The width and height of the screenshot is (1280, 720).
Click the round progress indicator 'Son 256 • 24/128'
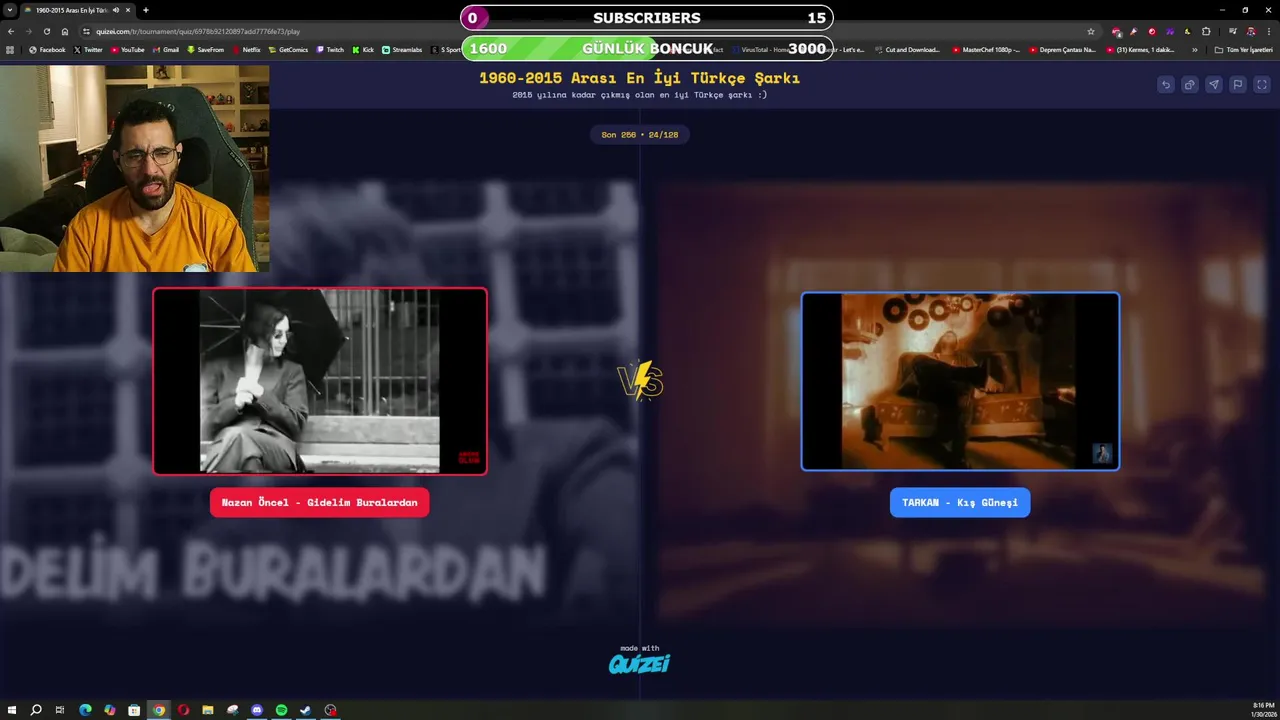[x=640, y=134]
